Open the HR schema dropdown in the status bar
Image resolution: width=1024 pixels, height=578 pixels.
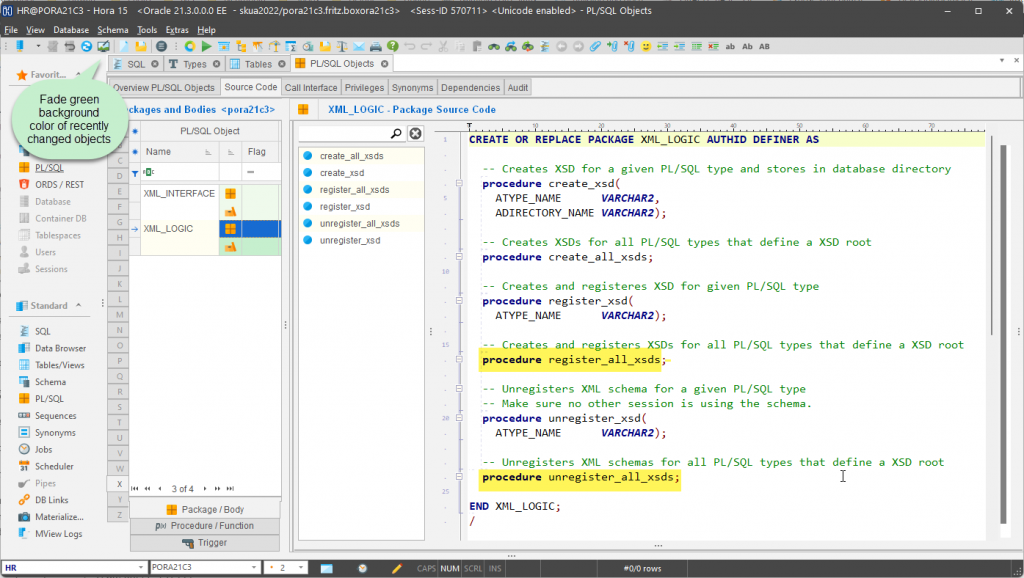(141, 567)
